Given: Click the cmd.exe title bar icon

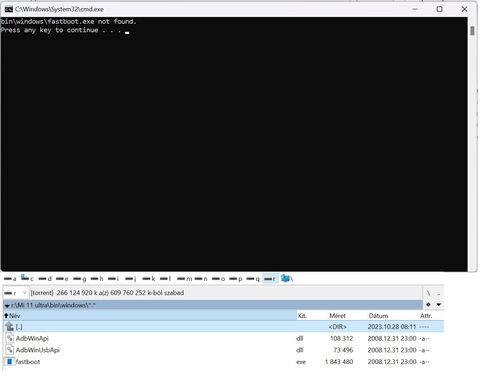Looking at the screenshot, I should (9, 9).
